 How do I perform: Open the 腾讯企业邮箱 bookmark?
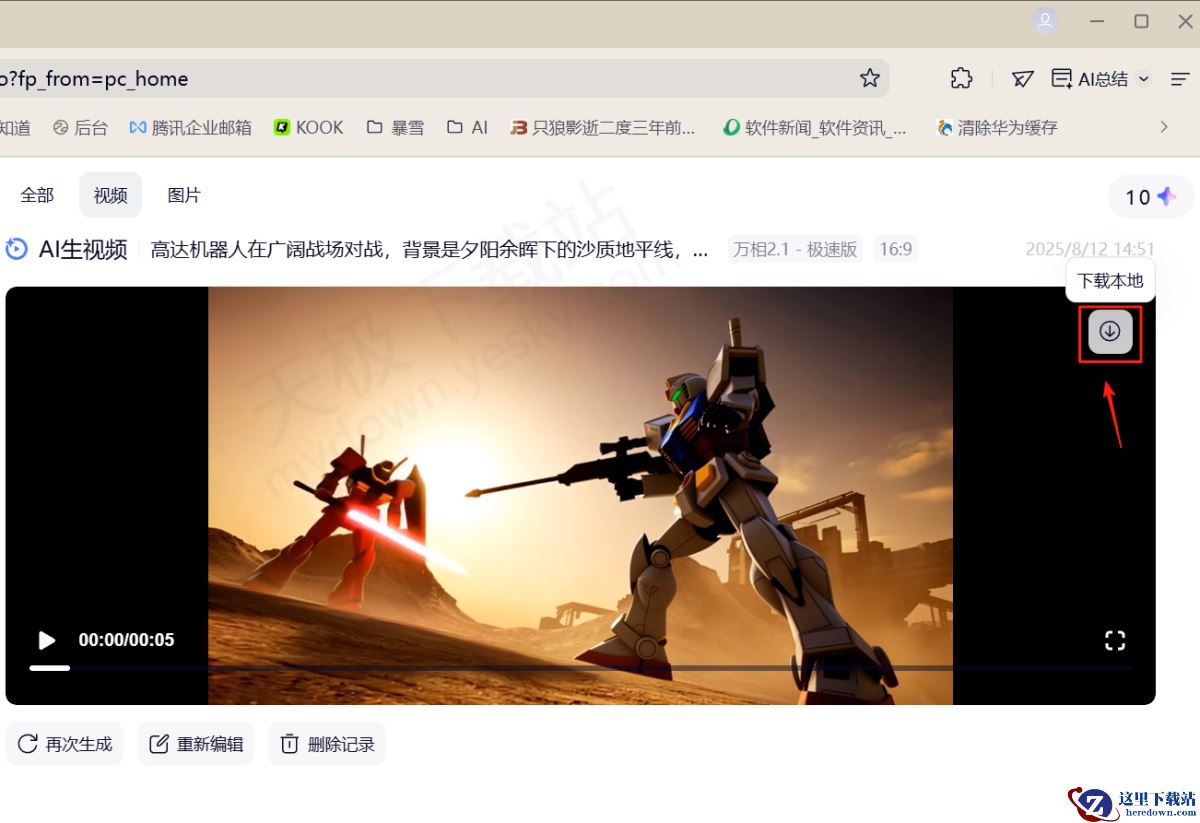tap(191, 127)
